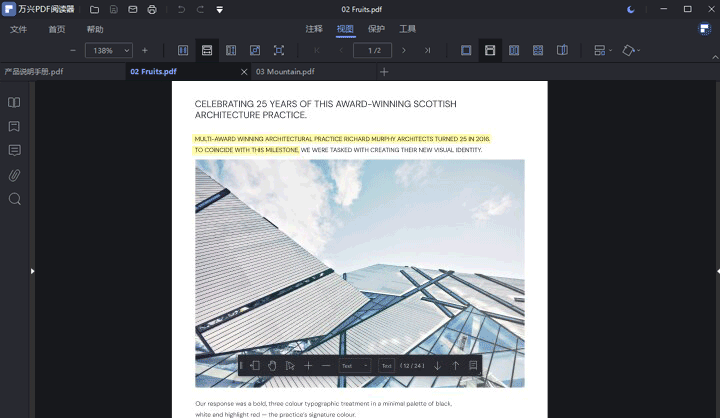
Task: Go to the first page
Action: tap(317, 51)
